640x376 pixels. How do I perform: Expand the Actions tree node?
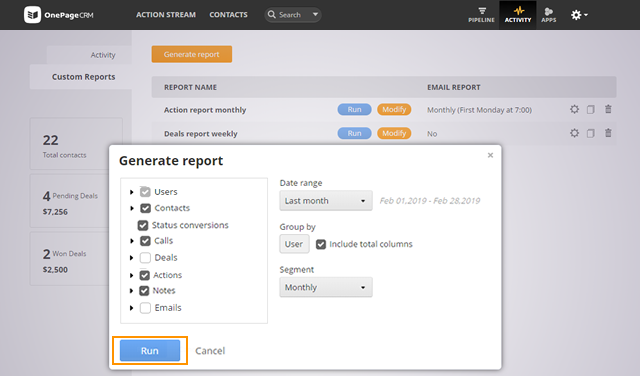131,275
